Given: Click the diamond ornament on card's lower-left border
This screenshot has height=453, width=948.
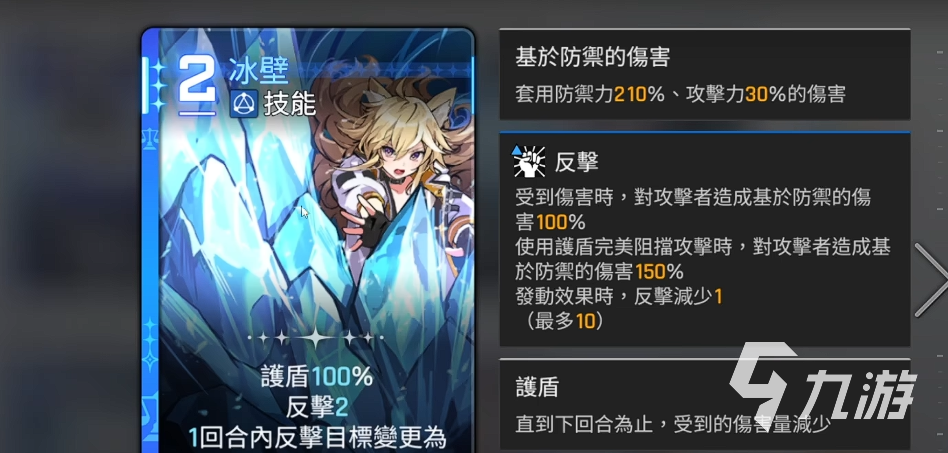Looking at the screenshot, I should [149, 360].
